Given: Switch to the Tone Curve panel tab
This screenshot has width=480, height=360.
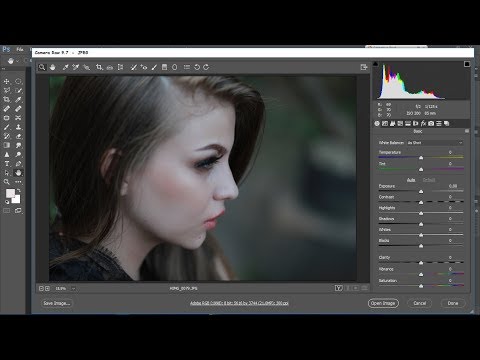Looking at the screenshot, I should pos(385,123).
